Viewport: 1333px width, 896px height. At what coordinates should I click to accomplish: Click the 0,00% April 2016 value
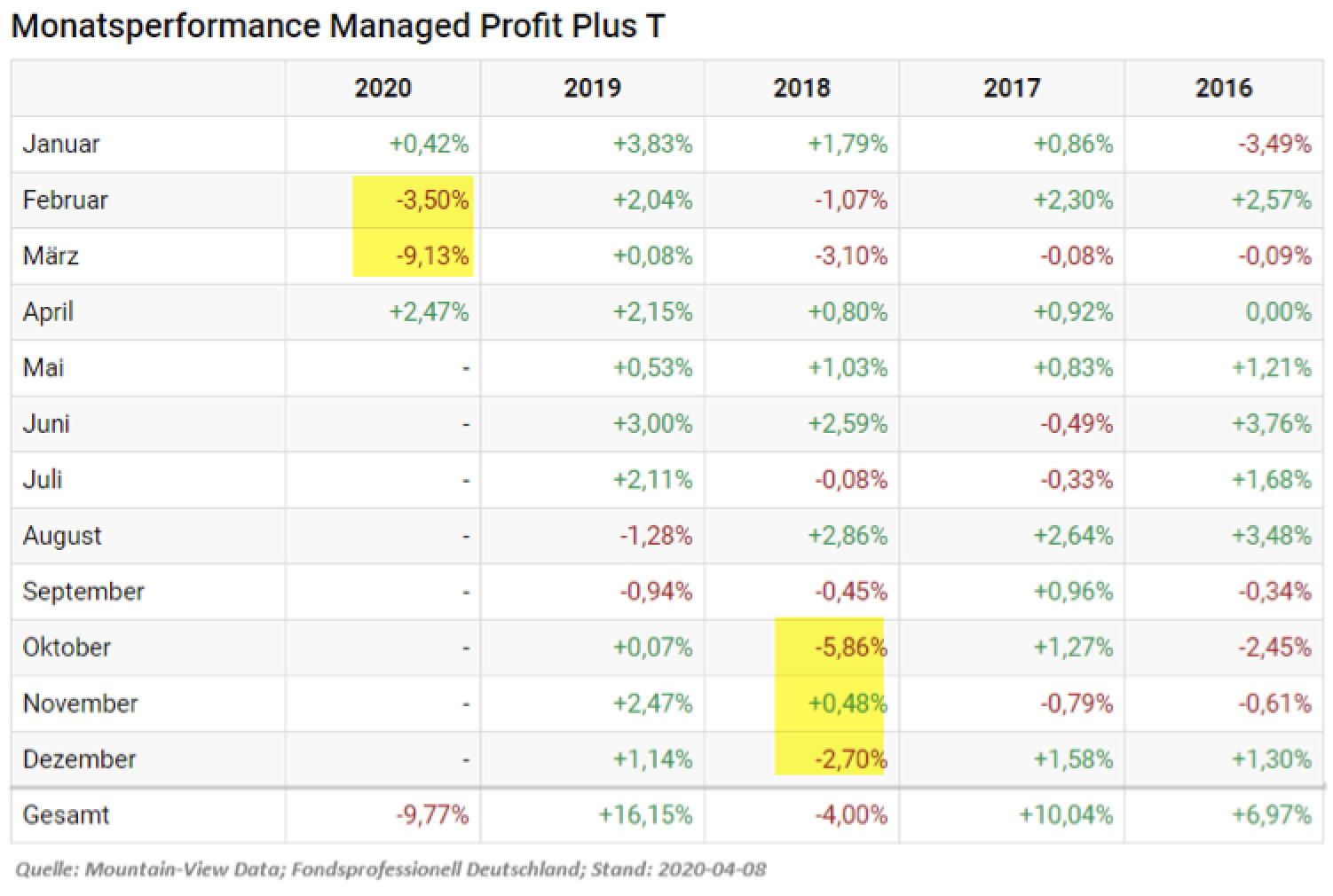(x=1278, y=311)
